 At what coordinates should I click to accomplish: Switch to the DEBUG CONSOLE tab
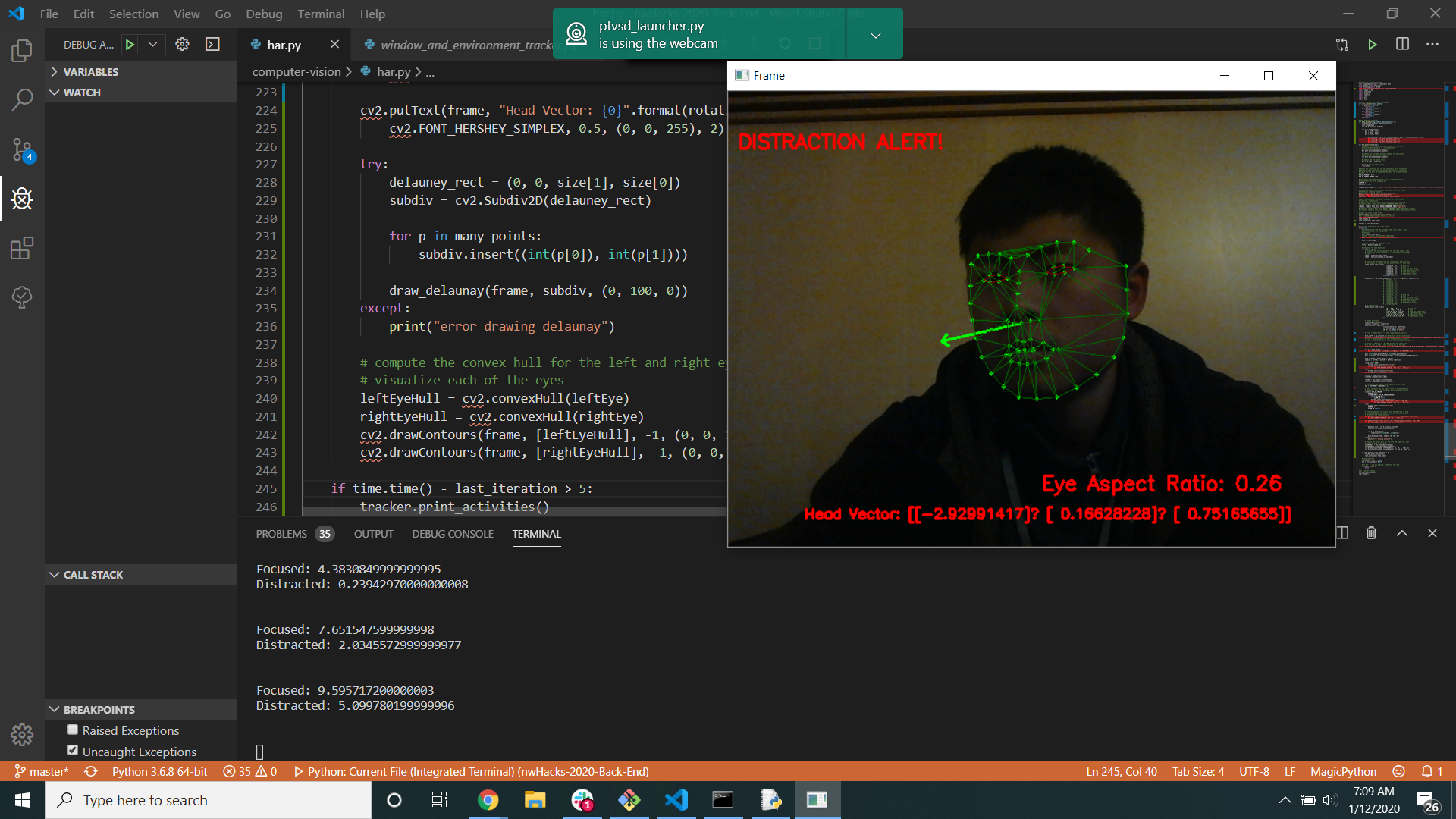pyautogui.click(x=452, y=534)
